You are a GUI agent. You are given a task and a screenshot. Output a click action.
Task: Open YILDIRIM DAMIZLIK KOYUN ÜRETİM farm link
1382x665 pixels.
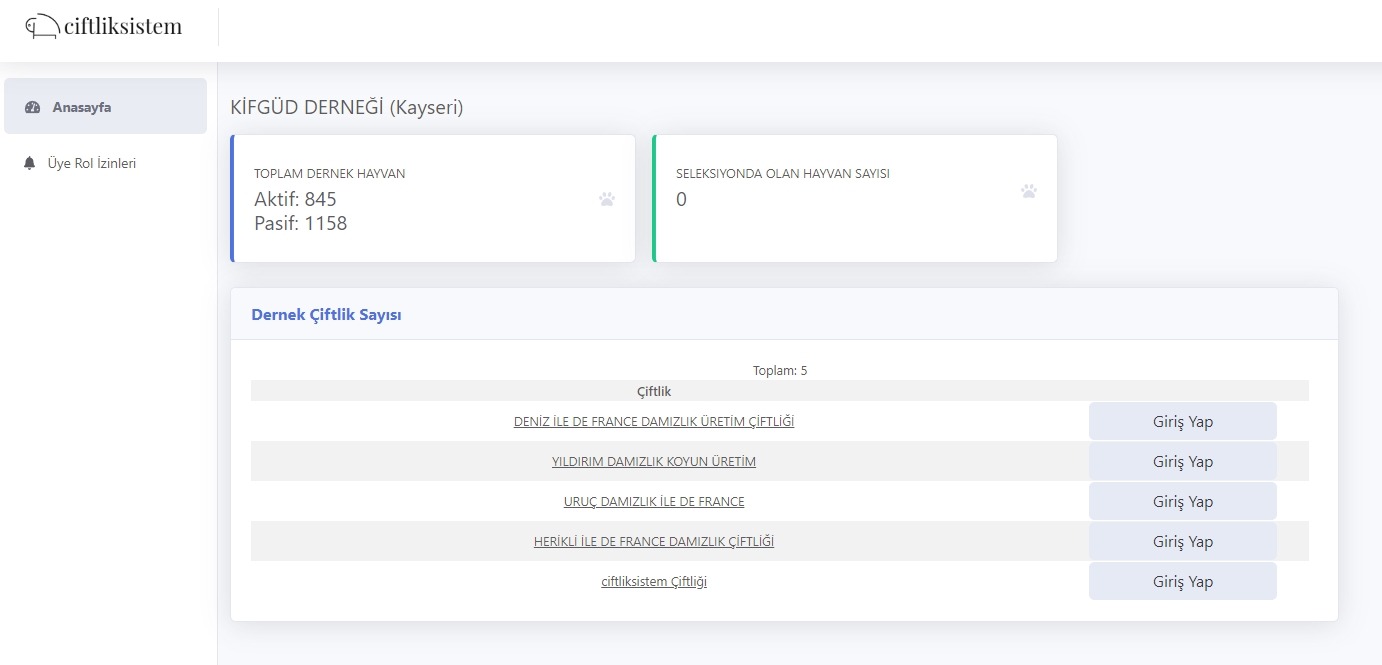[x=654, y=462]
